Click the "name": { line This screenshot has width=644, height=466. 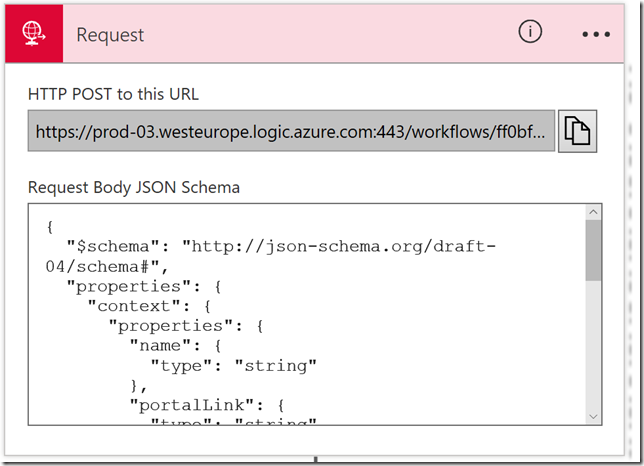click(x=176, y=345)
